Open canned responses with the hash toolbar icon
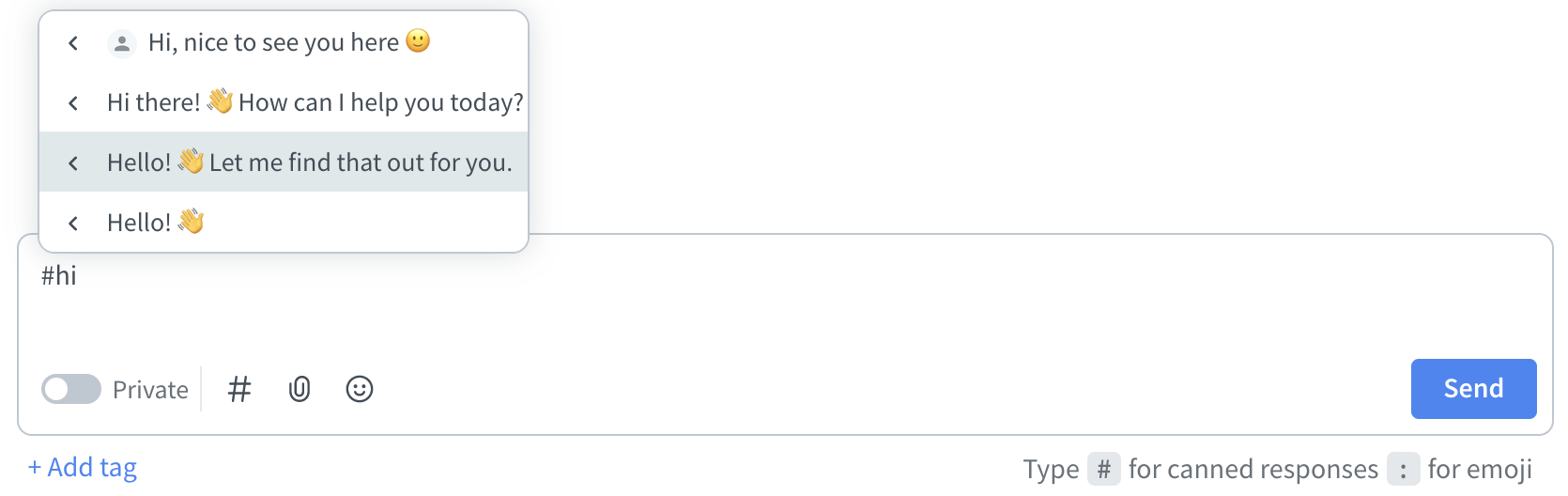Image resolution: width=1568 pixels, height=496 pixels. click(x=239, y=389)
